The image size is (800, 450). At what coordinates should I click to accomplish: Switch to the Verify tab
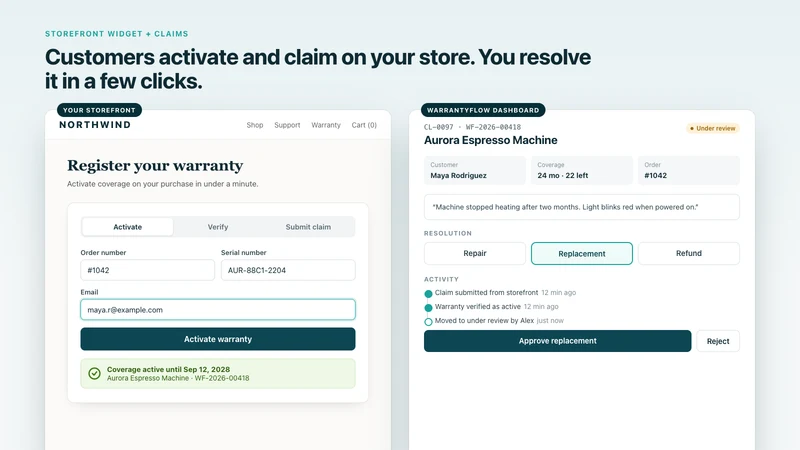point(218,227)
